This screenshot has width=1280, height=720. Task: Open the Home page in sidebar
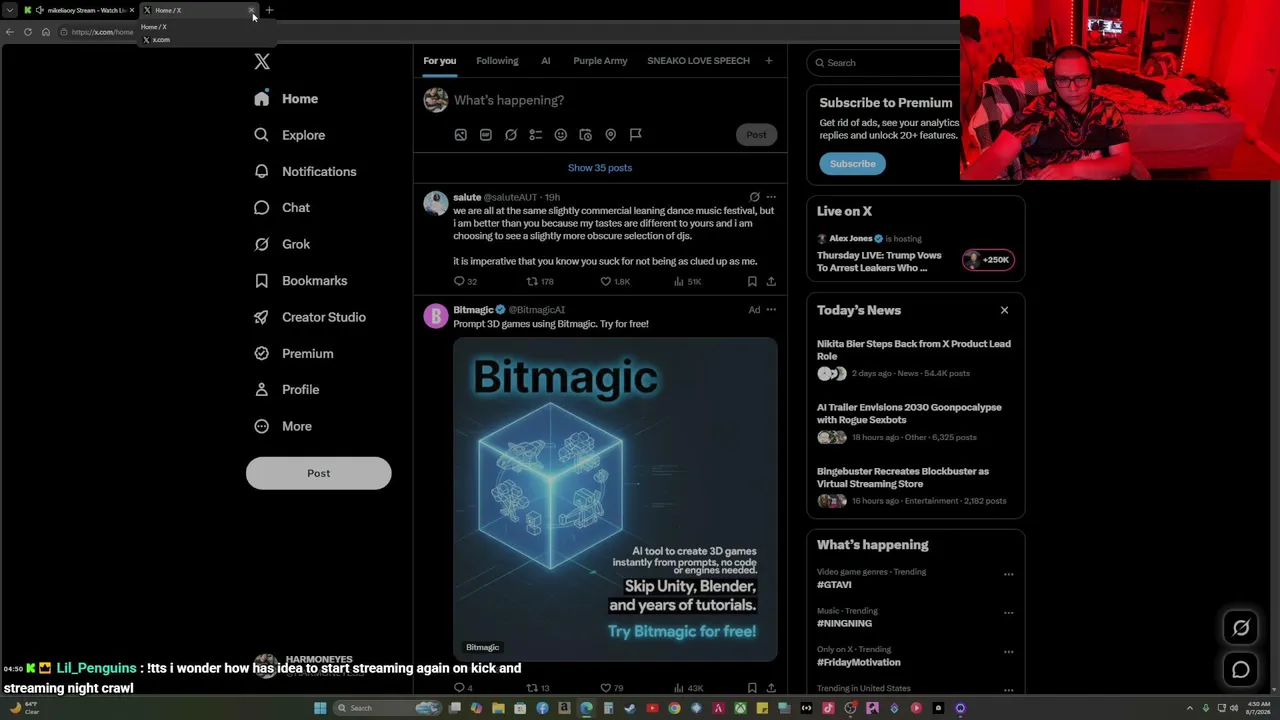coord(286,99)
